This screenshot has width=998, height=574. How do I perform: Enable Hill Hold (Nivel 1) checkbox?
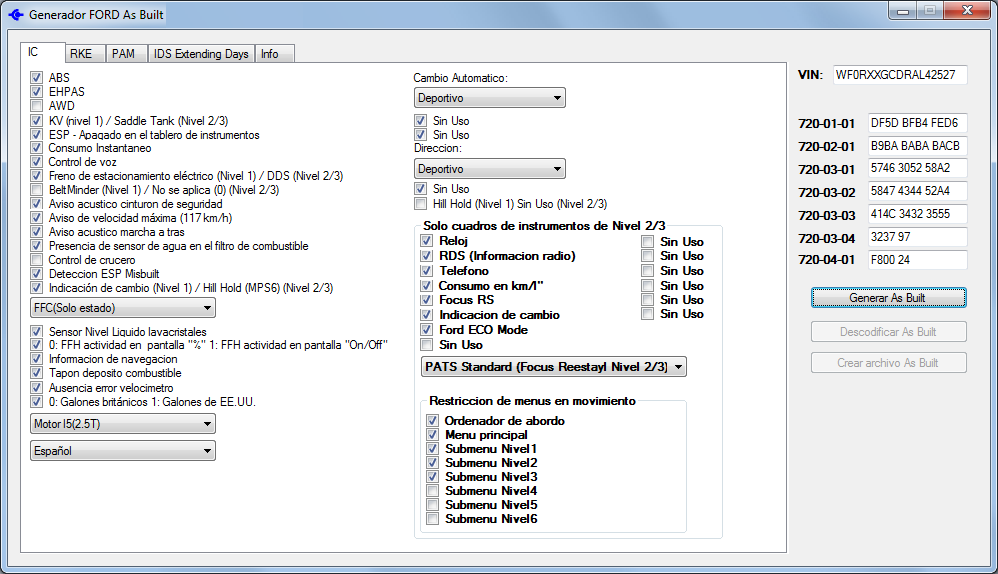point(421,203)
